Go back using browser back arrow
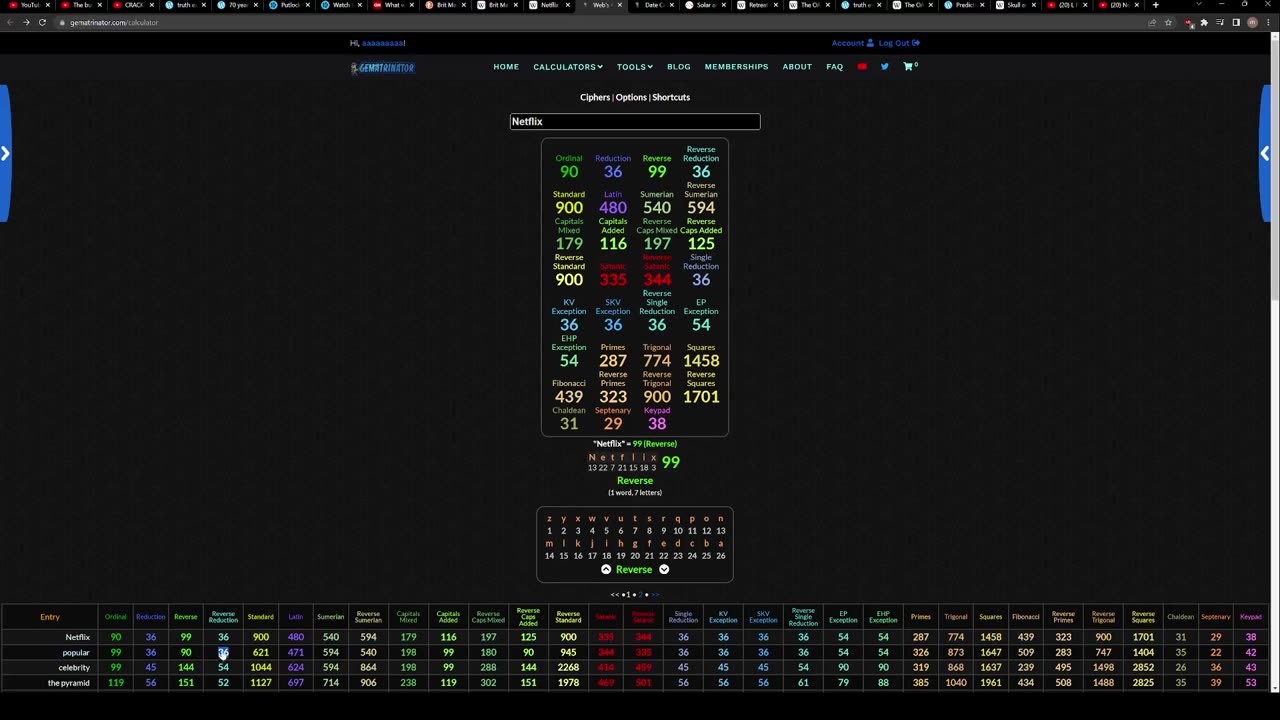The width and height of the screenshot is (1280, 720). point(10,22)
